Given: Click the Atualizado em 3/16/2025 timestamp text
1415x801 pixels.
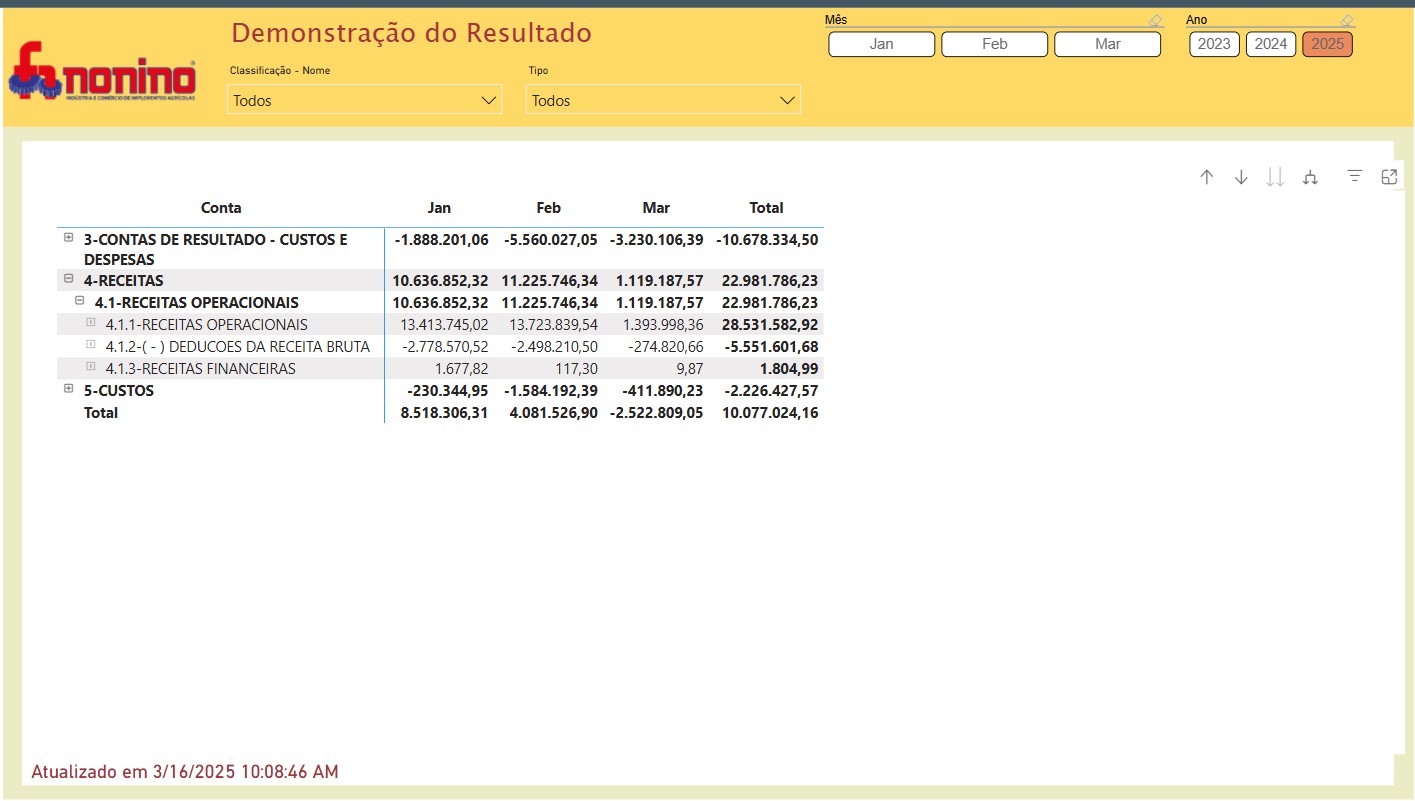Looking at the screenshot, I should 185,772.
